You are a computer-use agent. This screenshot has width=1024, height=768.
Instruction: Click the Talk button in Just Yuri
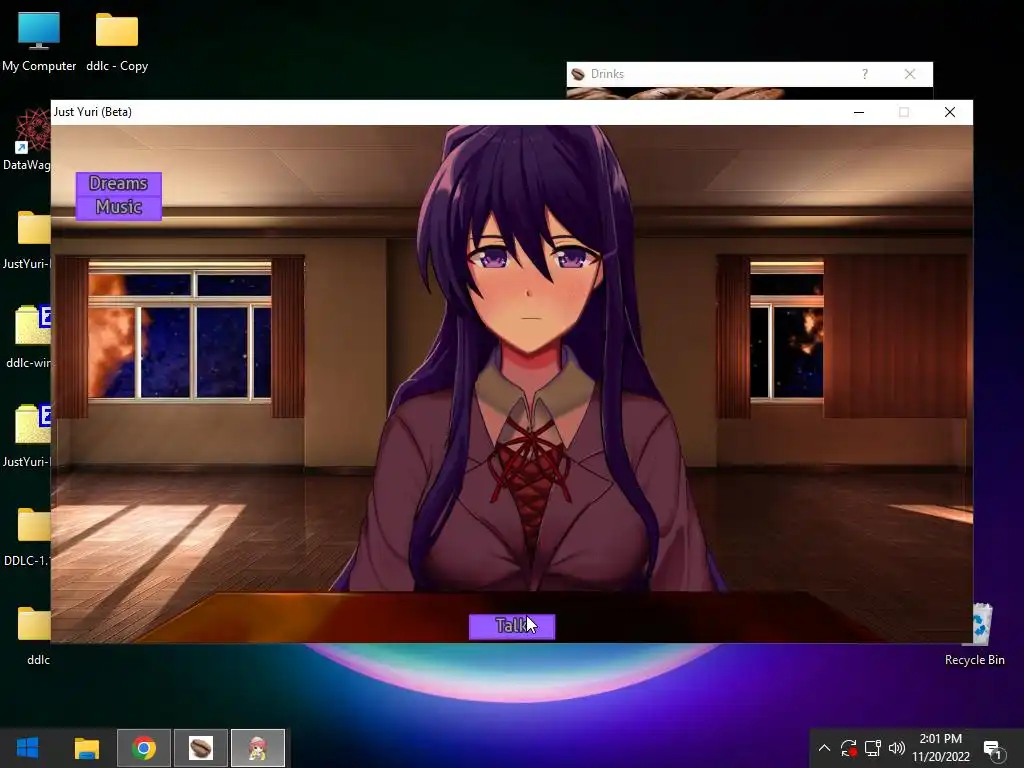512,626
